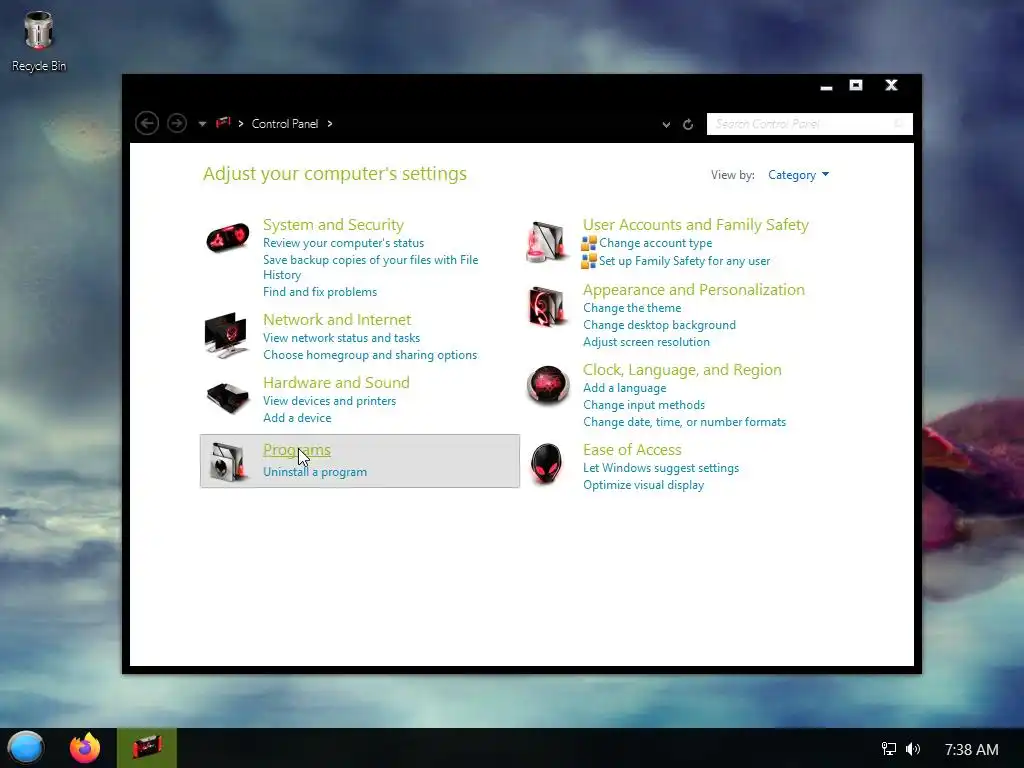Viewport: 1024px width, 768px height.
Task: Click the Control Panel breadcrumb
Action: pyautogui.click(x=285, y=123)
